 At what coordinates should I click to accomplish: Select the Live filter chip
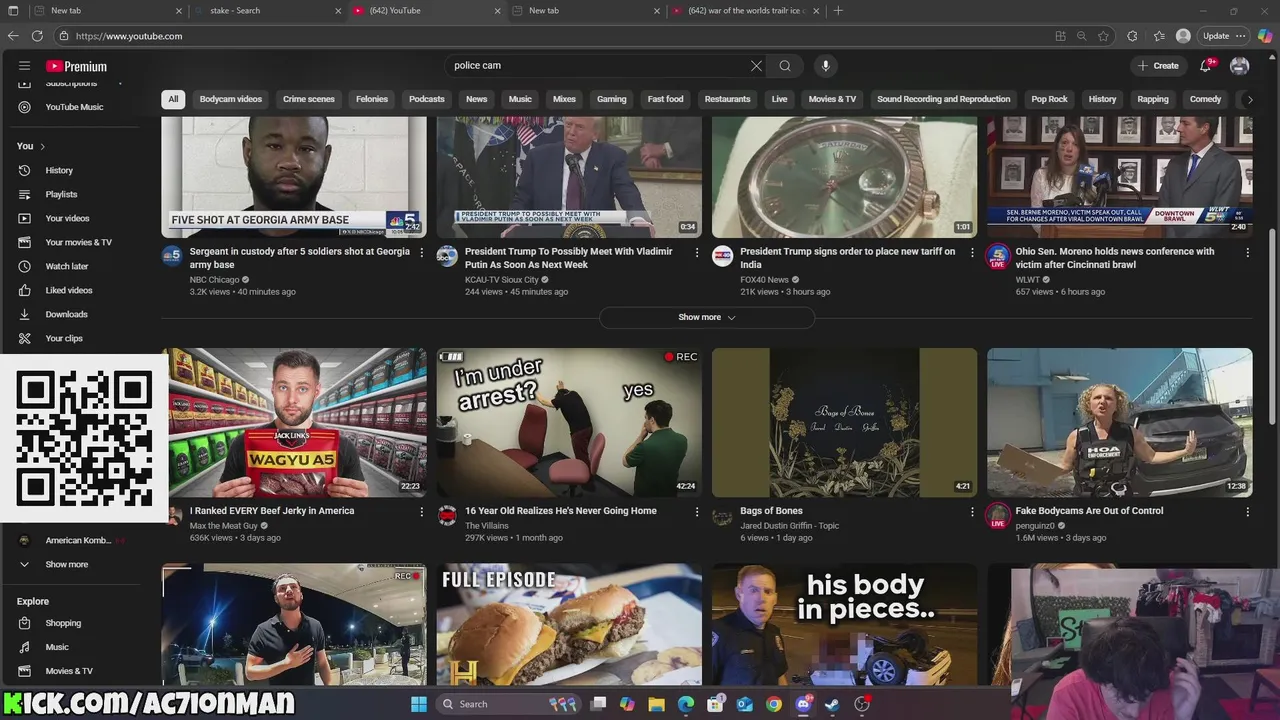point(779,99)
